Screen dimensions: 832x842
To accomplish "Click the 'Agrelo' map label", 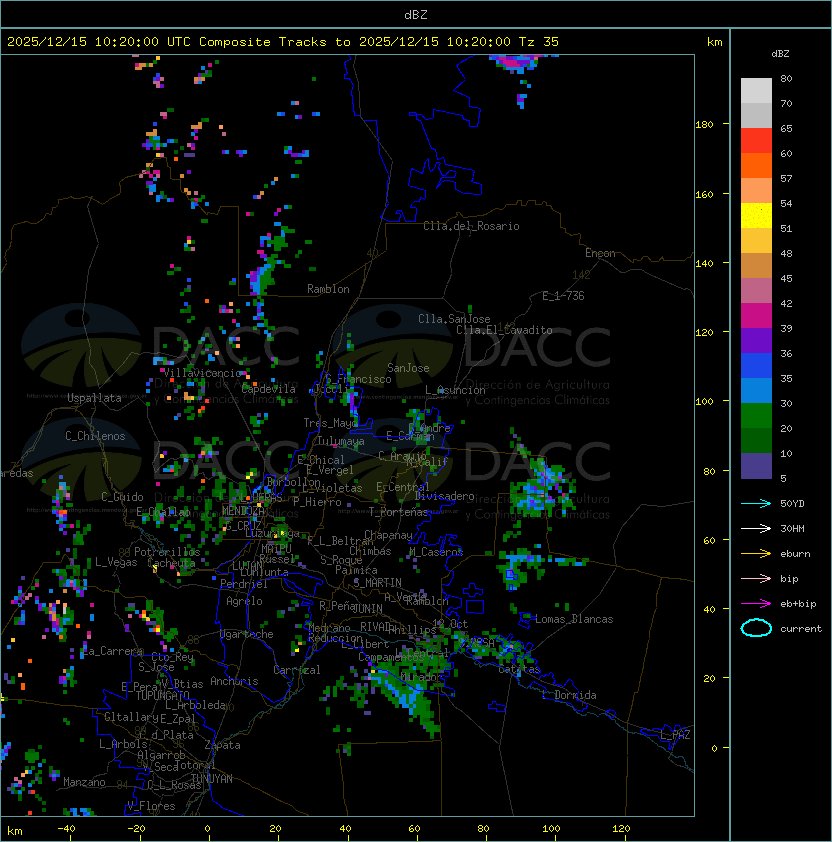I will [x=244, y=601].
